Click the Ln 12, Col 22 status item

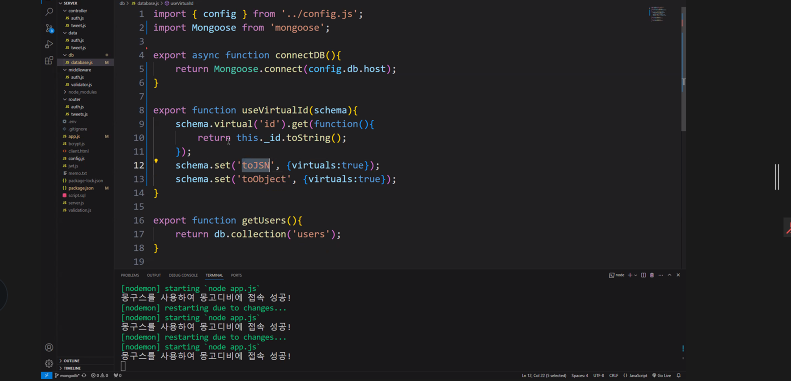pyautogui.click(x=544, y=375)
